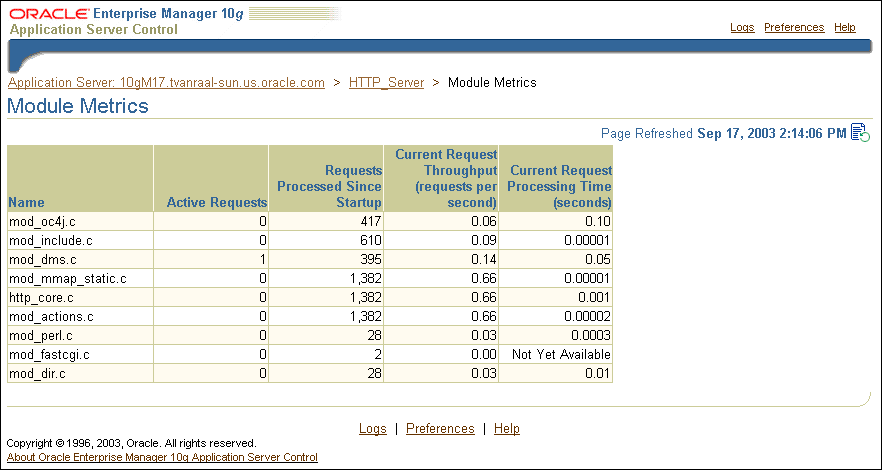Open the Help link in header
This screenshot has width=882, height=470.
coord(845,27)
